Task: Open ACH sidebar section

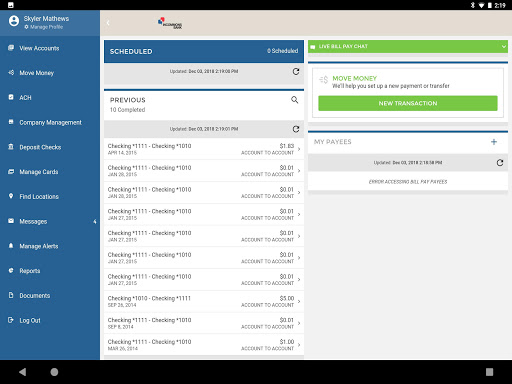Action: tap(50, 98)
